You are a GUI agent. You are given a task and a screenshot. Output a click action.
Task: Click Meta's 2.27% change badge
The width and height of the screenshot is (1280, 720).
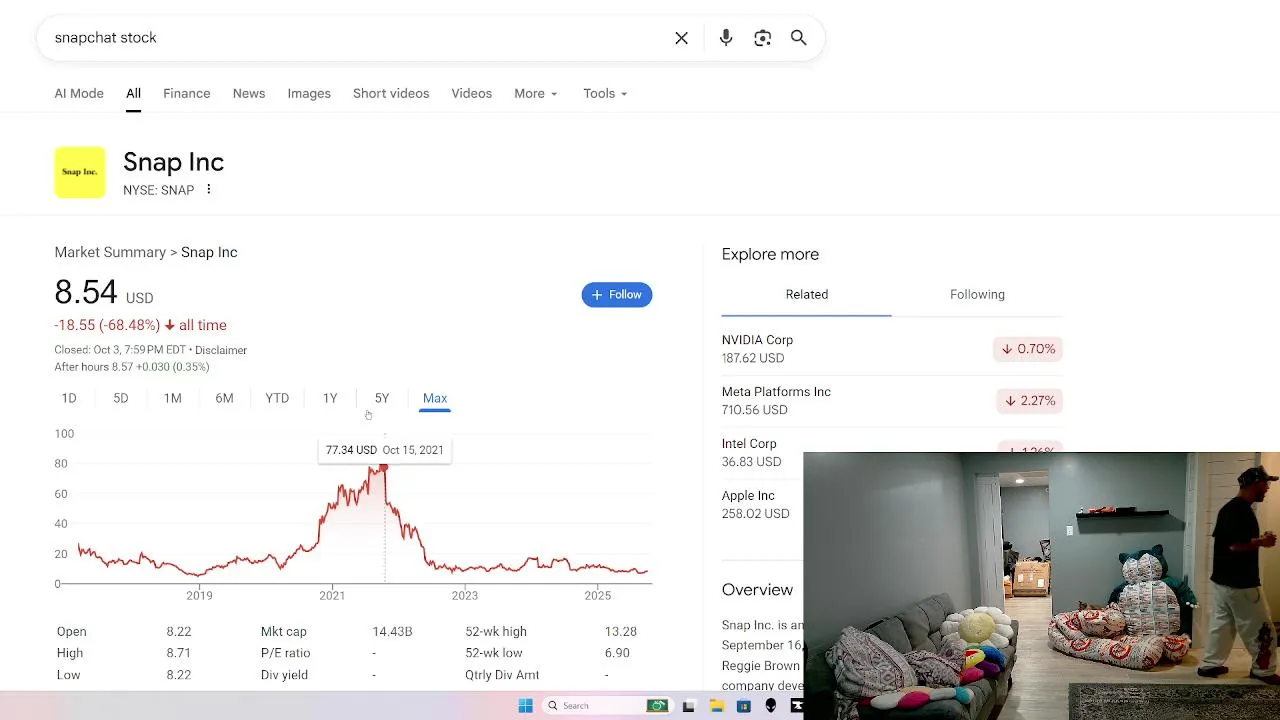click(x=1028, y=401)
